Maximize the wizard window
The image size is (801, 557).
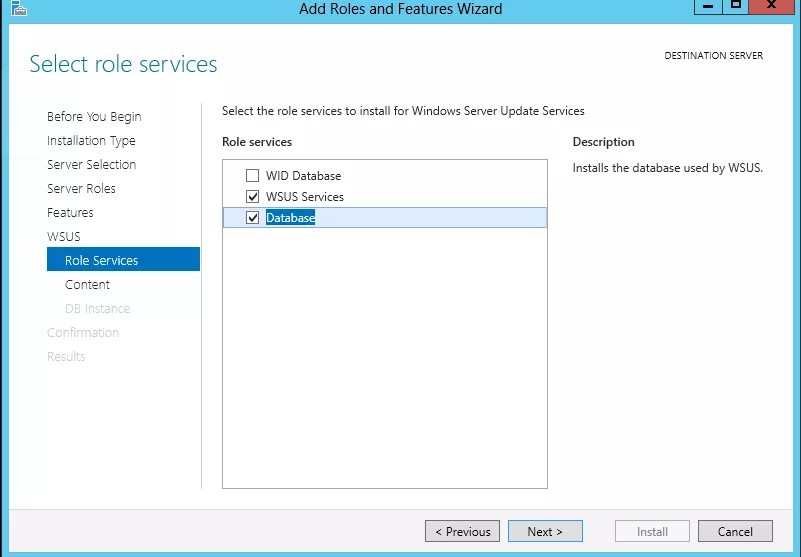[x=736, y=6]
